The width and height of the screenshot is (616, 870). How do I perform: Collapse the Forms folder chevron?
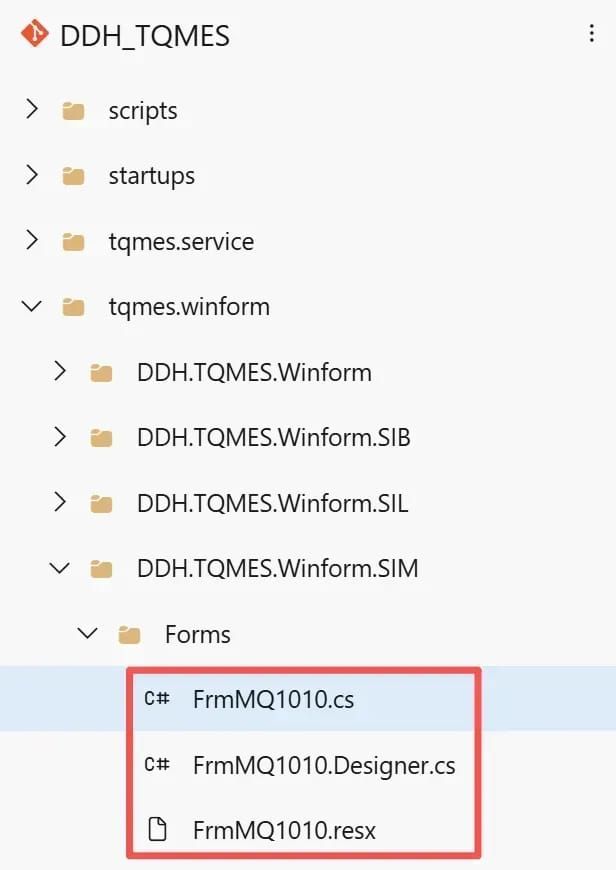88,633
